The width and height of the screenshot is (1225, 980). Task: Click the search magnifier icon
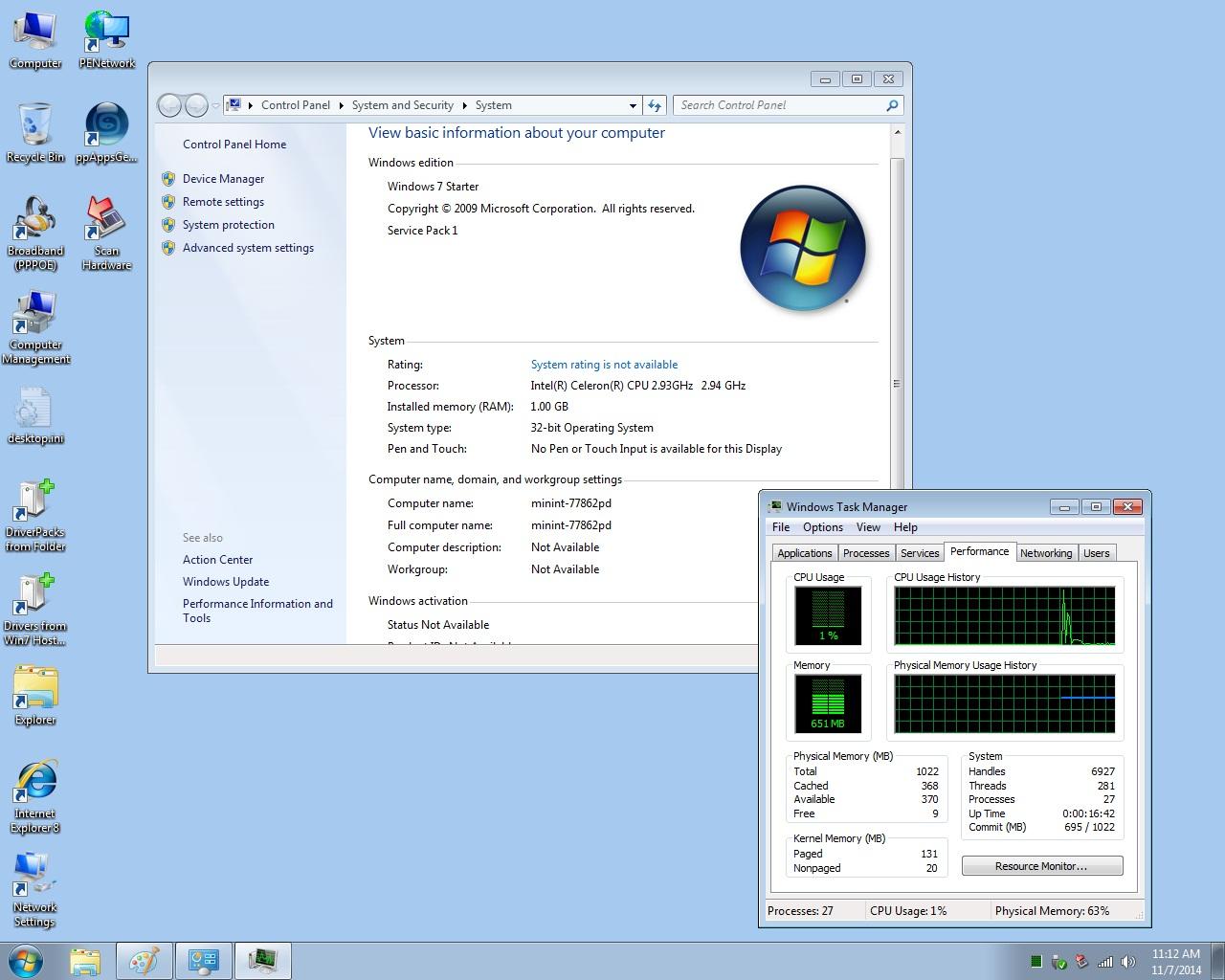[x=892, y=105]
